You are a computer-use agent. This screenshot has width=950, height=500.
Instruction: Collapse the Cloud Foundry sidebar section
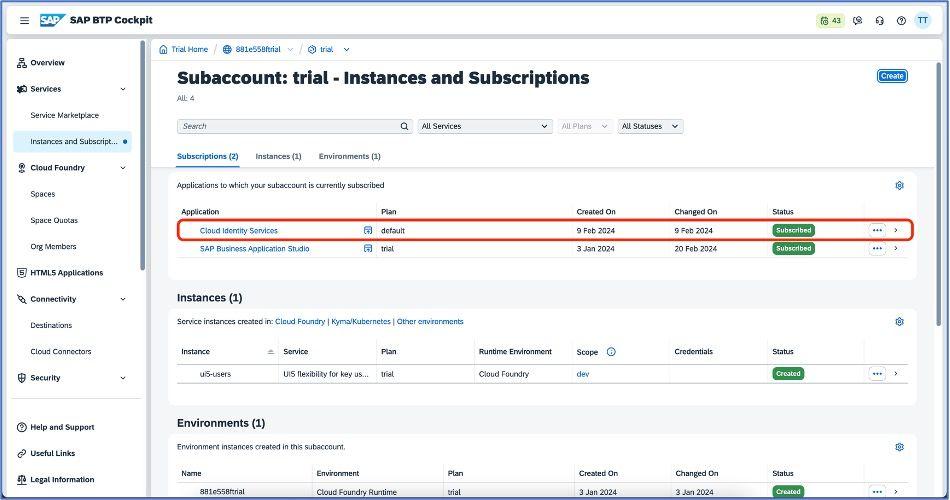pyautogui.click(x=123, y=168)
